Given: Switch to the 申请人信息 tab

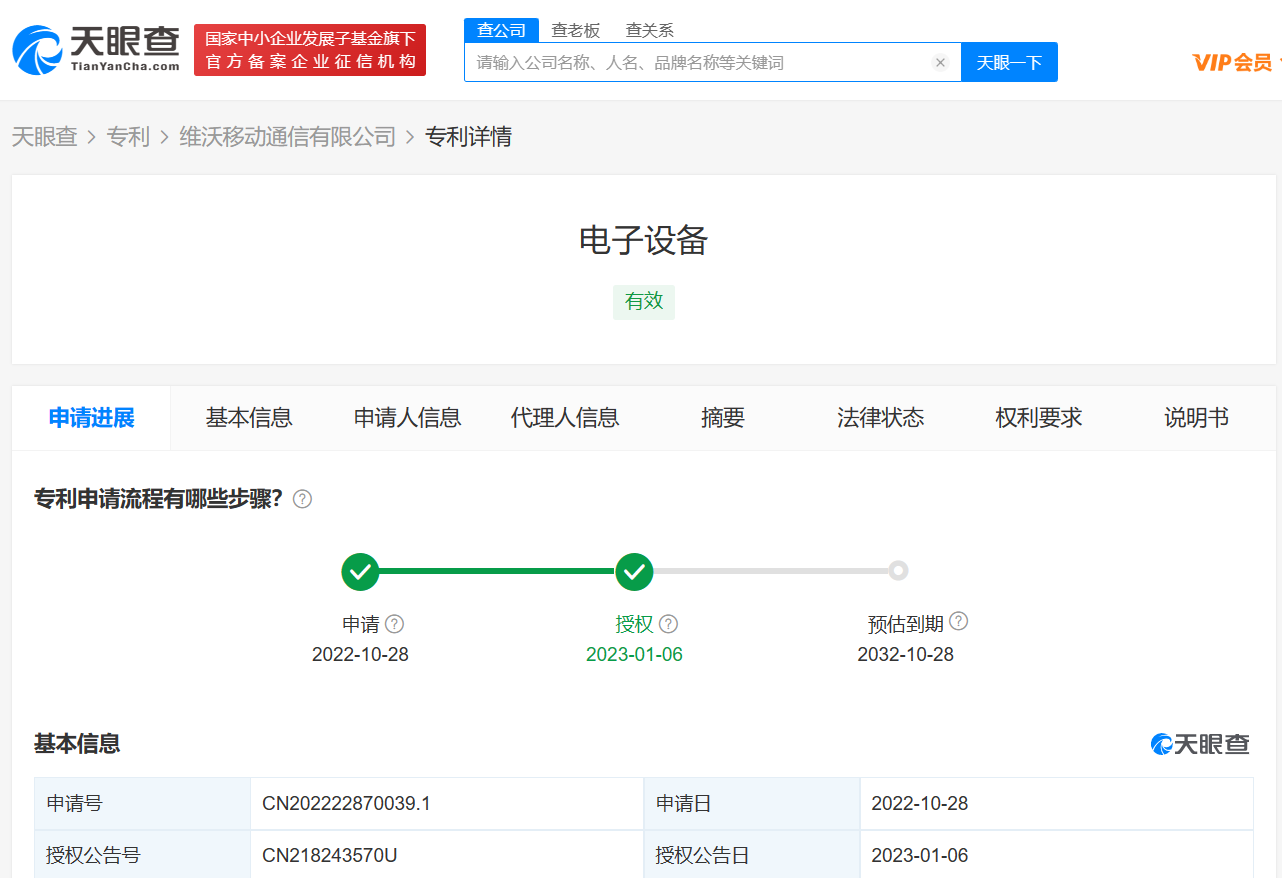Looking at the screenshot, I should (408, 418).
